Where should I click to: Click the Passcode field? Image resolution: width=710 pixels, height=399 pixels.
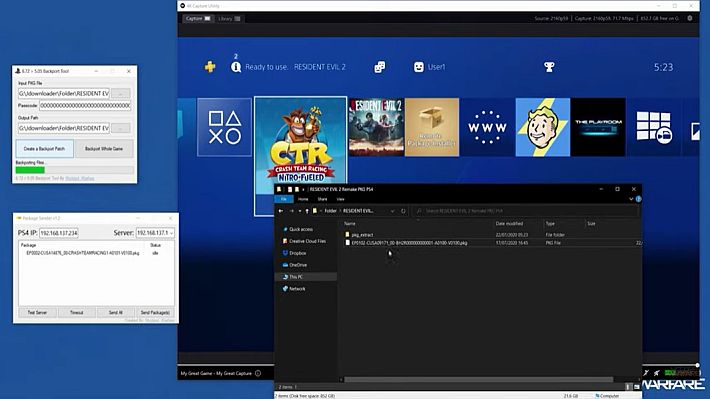85,106
